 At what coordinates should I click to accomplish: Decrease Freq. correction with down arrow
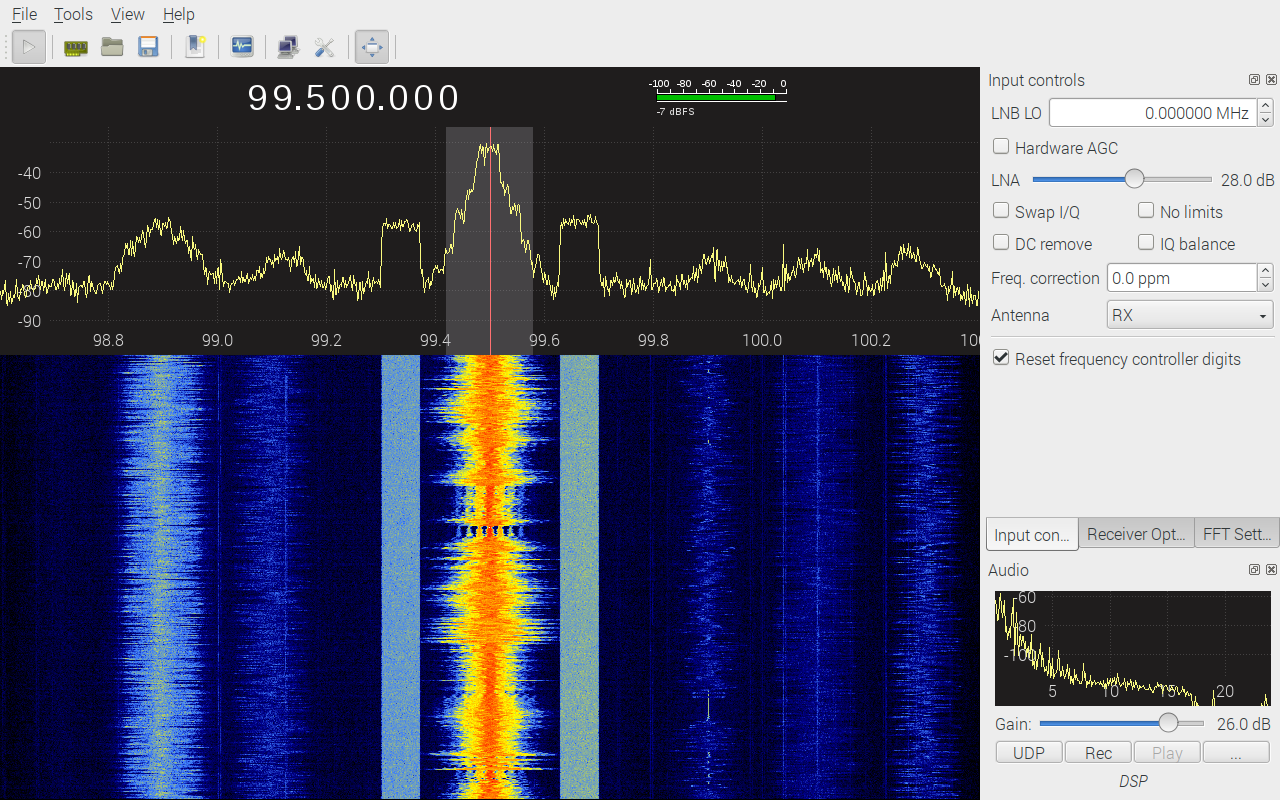tap(1265, 285)
